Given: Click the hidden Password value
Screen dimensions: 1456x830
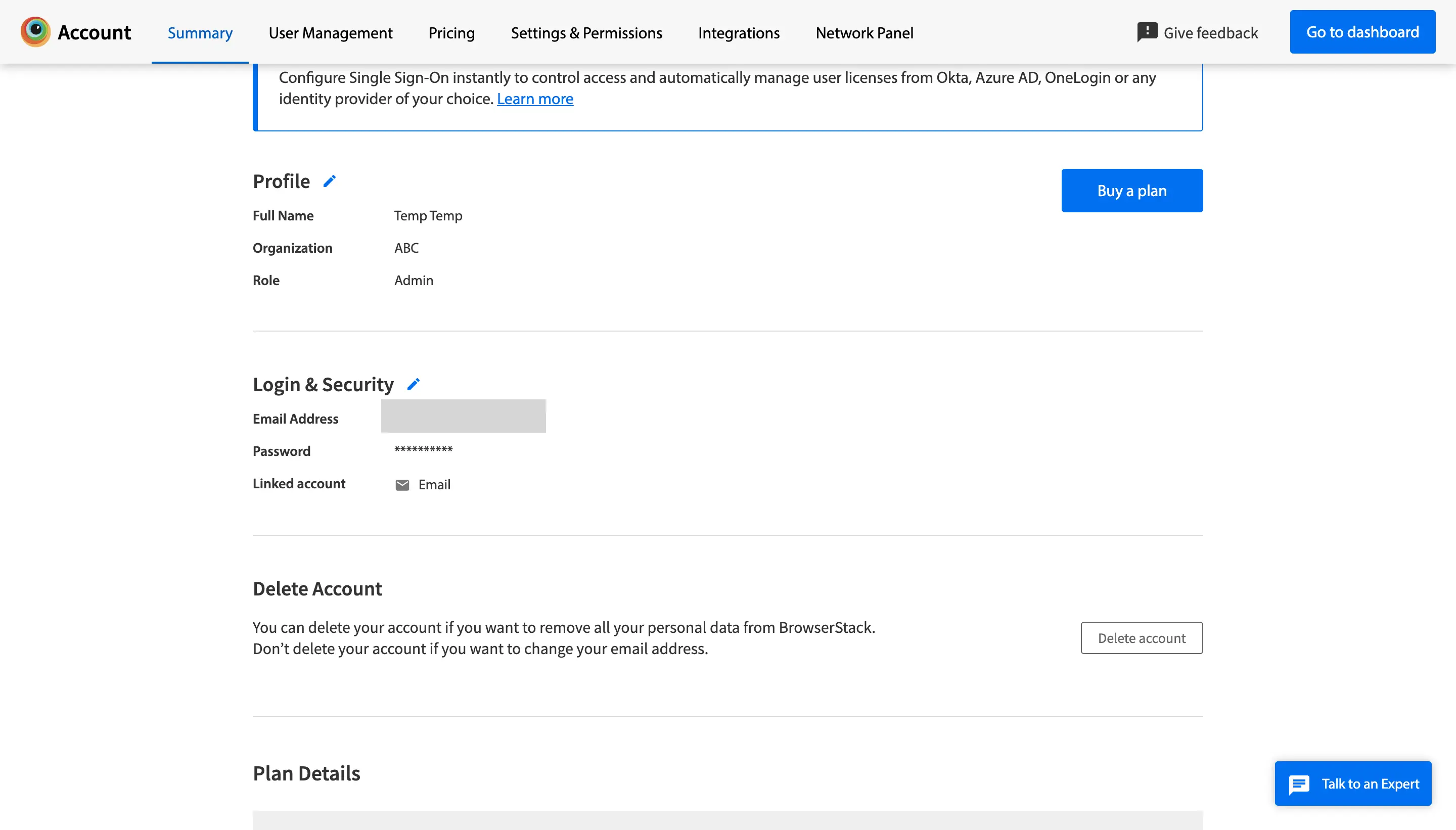Looking at the screenshot, I should [424, 450].
